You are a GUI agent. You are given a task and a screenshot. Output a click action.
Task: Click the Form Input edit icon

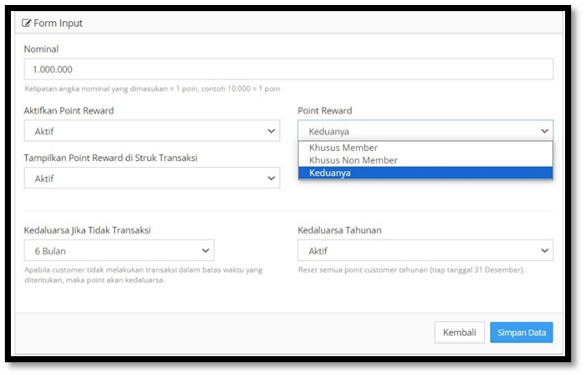pyautogui.click(x=26, y=23)
